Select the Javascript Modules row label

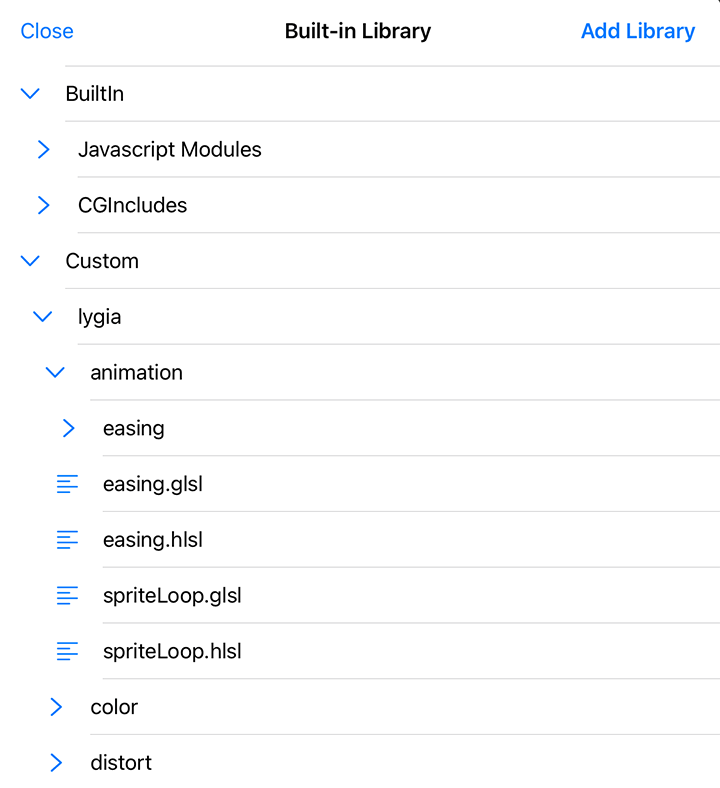(x=170, y=149)
